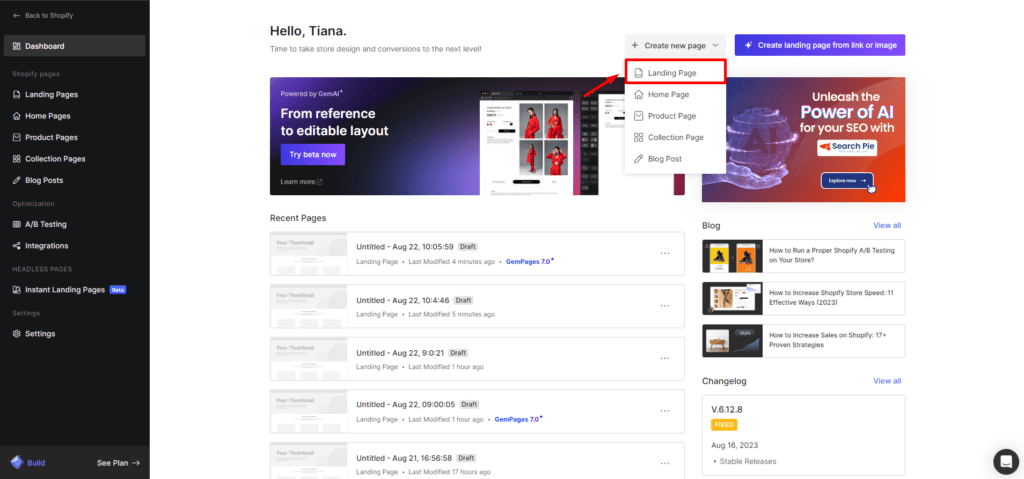
Task: Click the Collection Page grid icon in dropdown
Action: [639, 137]
